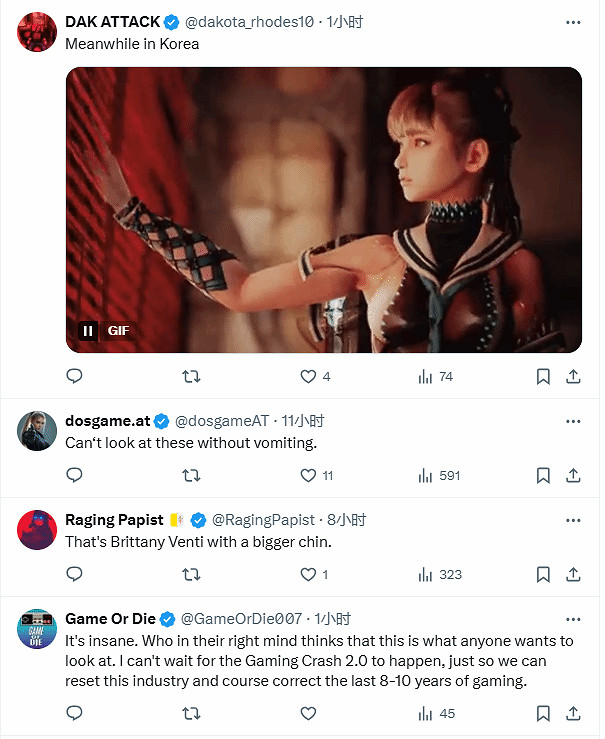
Task: Open more options on Raging Papist tweet
Action: 573,520
